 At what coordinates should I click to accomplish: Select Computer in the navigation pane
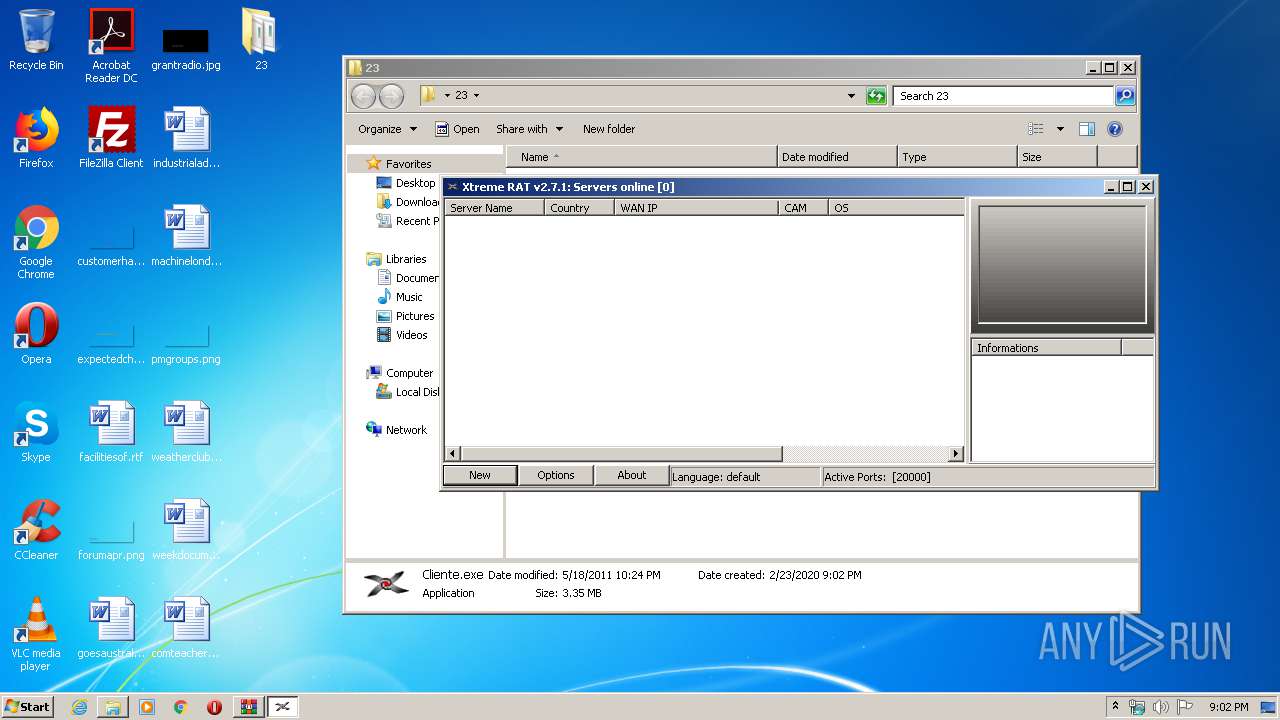pyautogui.click(x=399, y=373)
